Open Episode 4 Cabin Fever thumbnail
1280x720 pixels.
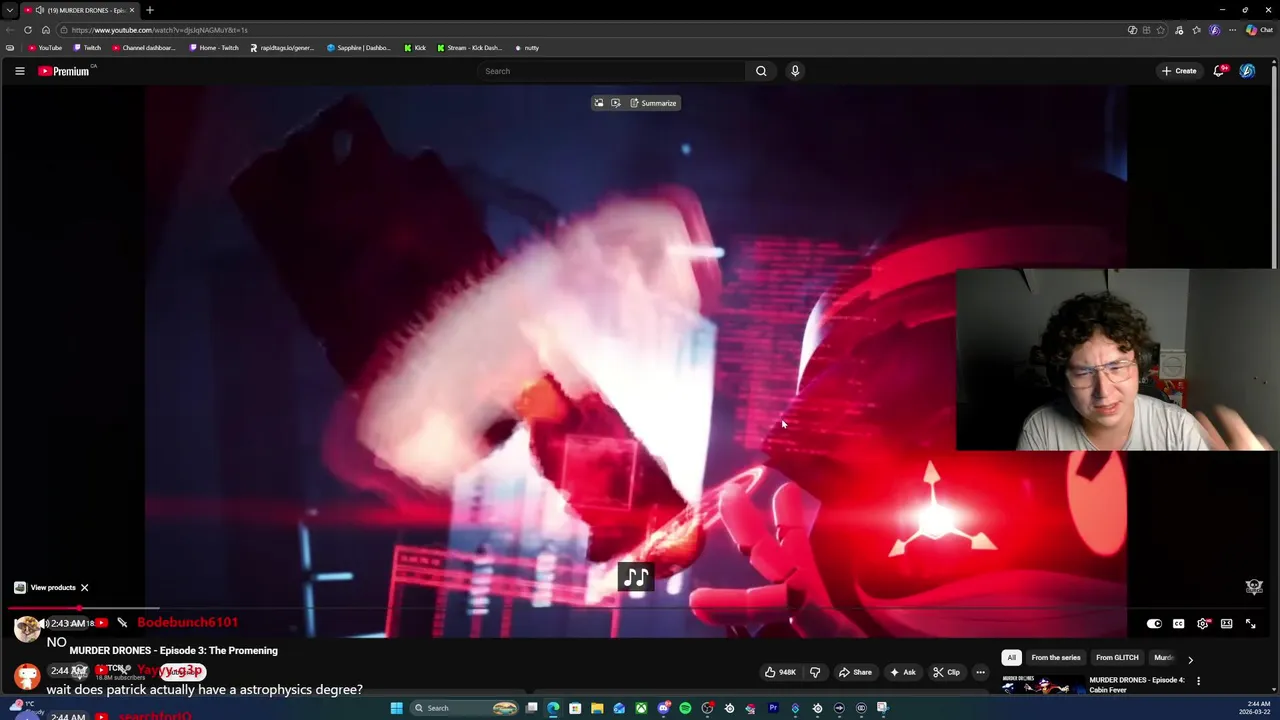[x=1042, y=686]
